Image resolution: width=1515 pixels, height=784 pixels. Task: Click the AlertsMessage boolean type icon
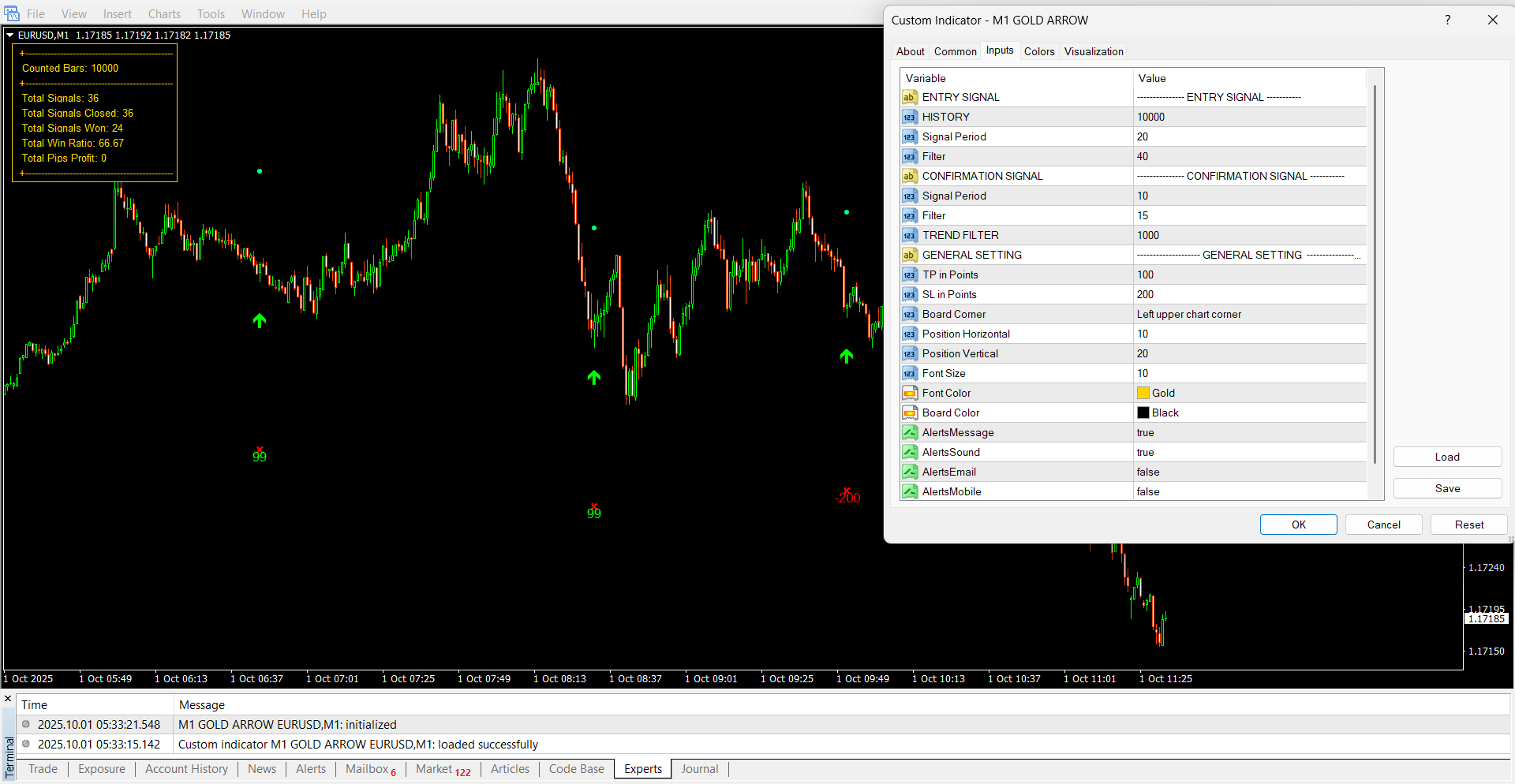coord(910,432)
